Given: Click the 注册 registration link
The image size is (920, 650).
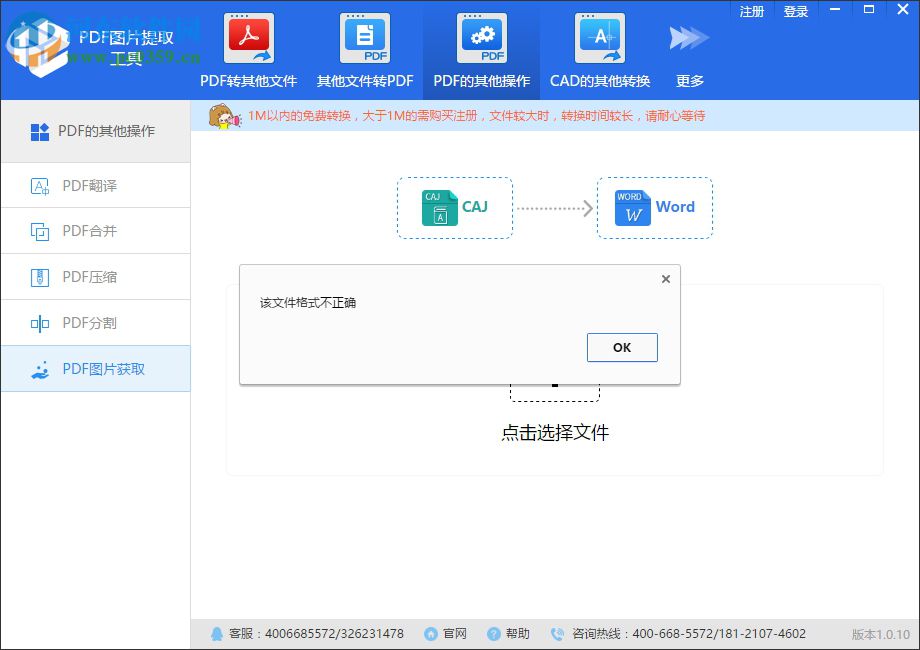Looking at the screenshot, I should pos(751,11).
